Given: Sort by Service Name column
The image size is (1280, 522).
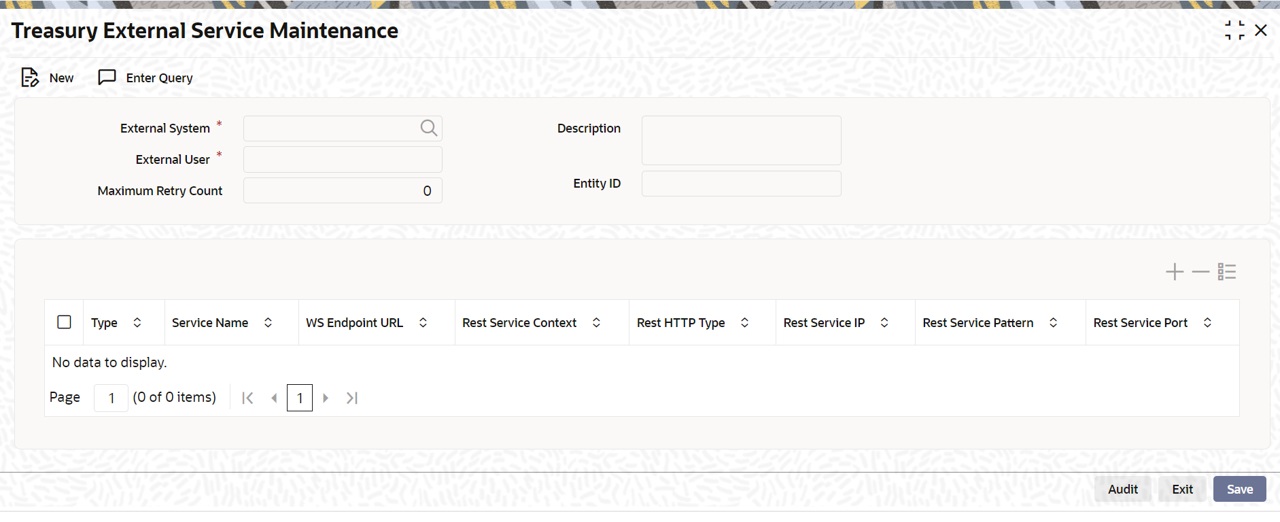Looking at the screenshot, I should click(268, 322).
